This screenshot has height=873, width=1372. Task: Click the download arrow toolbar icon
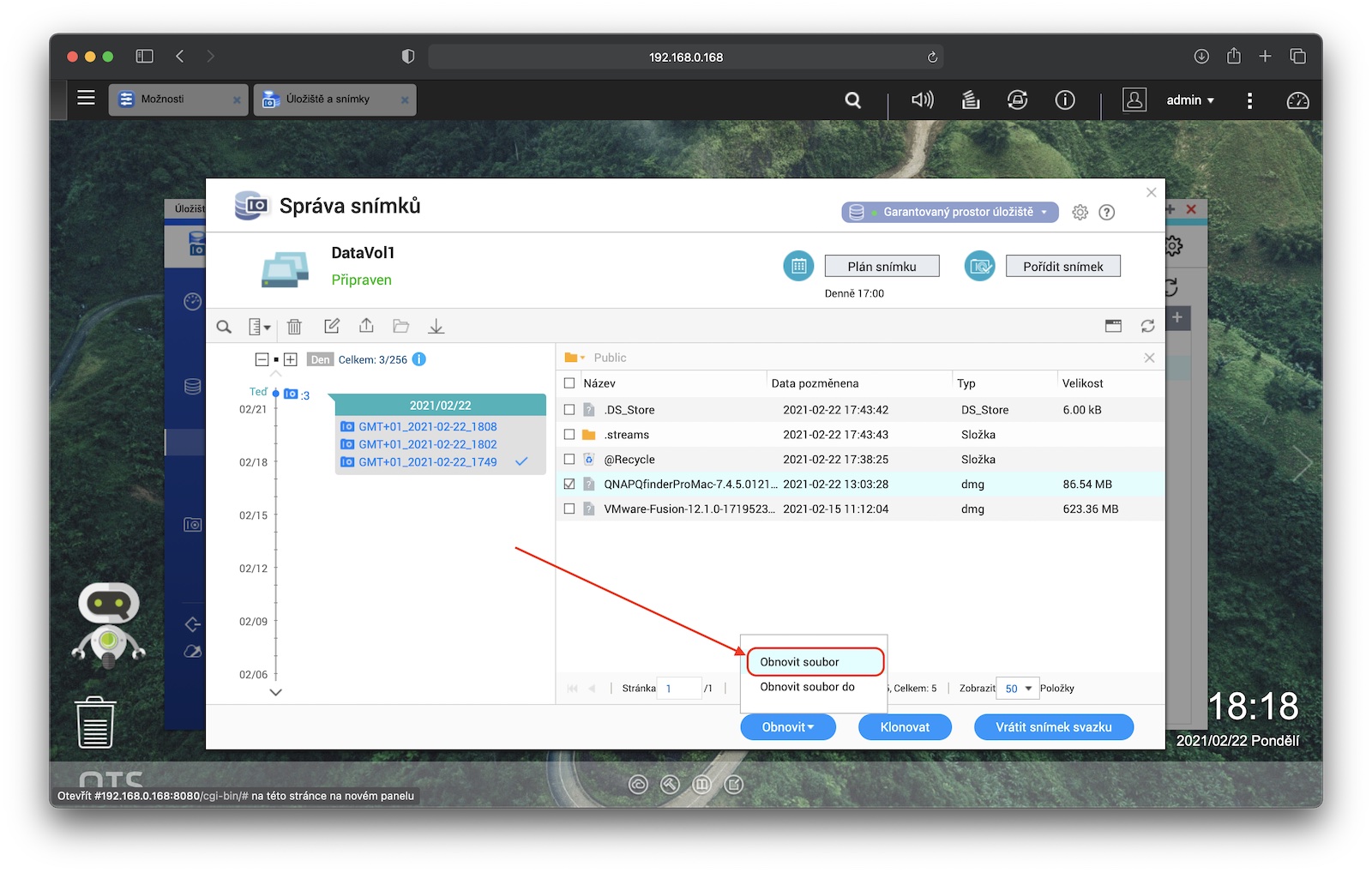coord(436,326)
